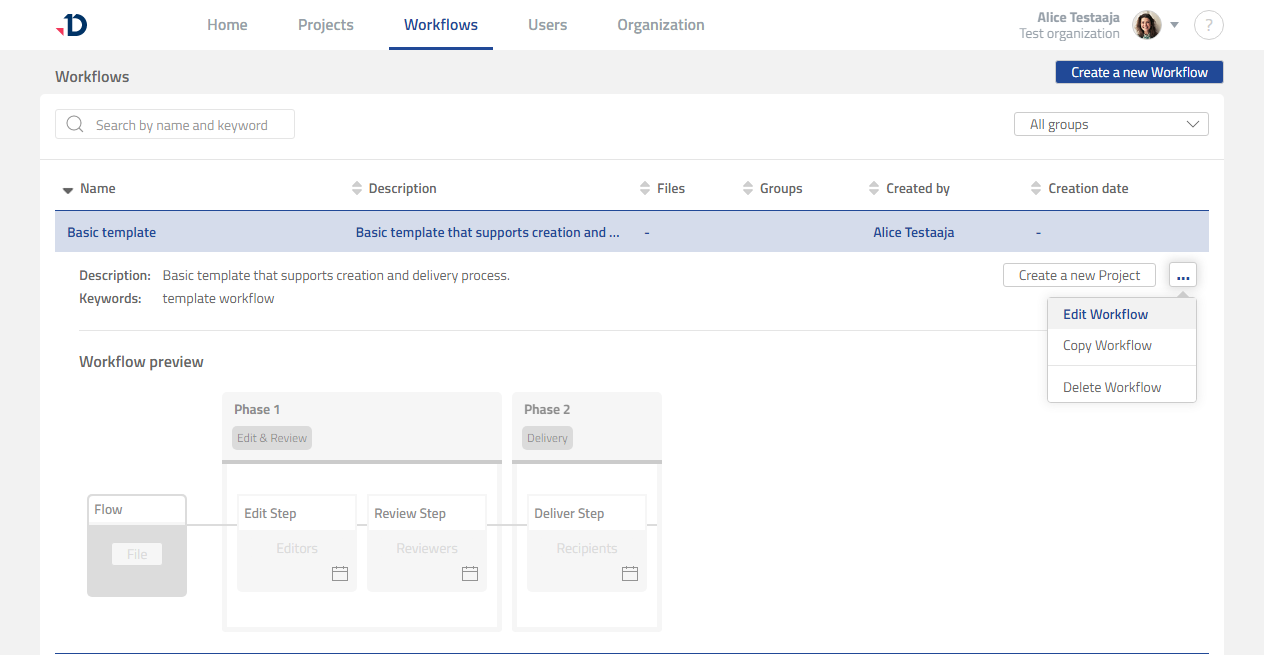1264x655 pixels.
Task: Toggle sorting on the Created by column
Action: [x=872, y=188]
